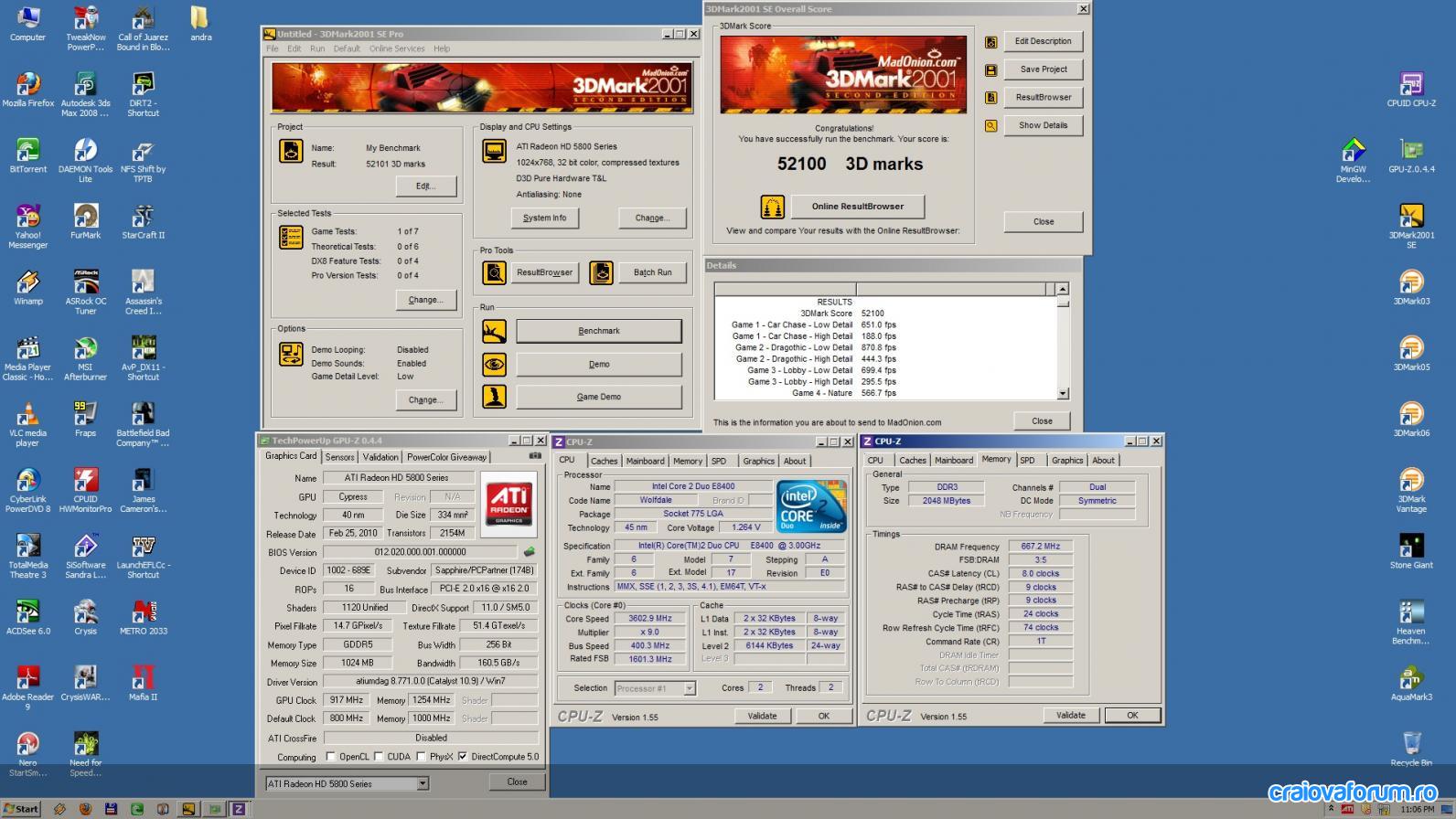
Task: Click the system tray clock
Action: [1418, 809]
